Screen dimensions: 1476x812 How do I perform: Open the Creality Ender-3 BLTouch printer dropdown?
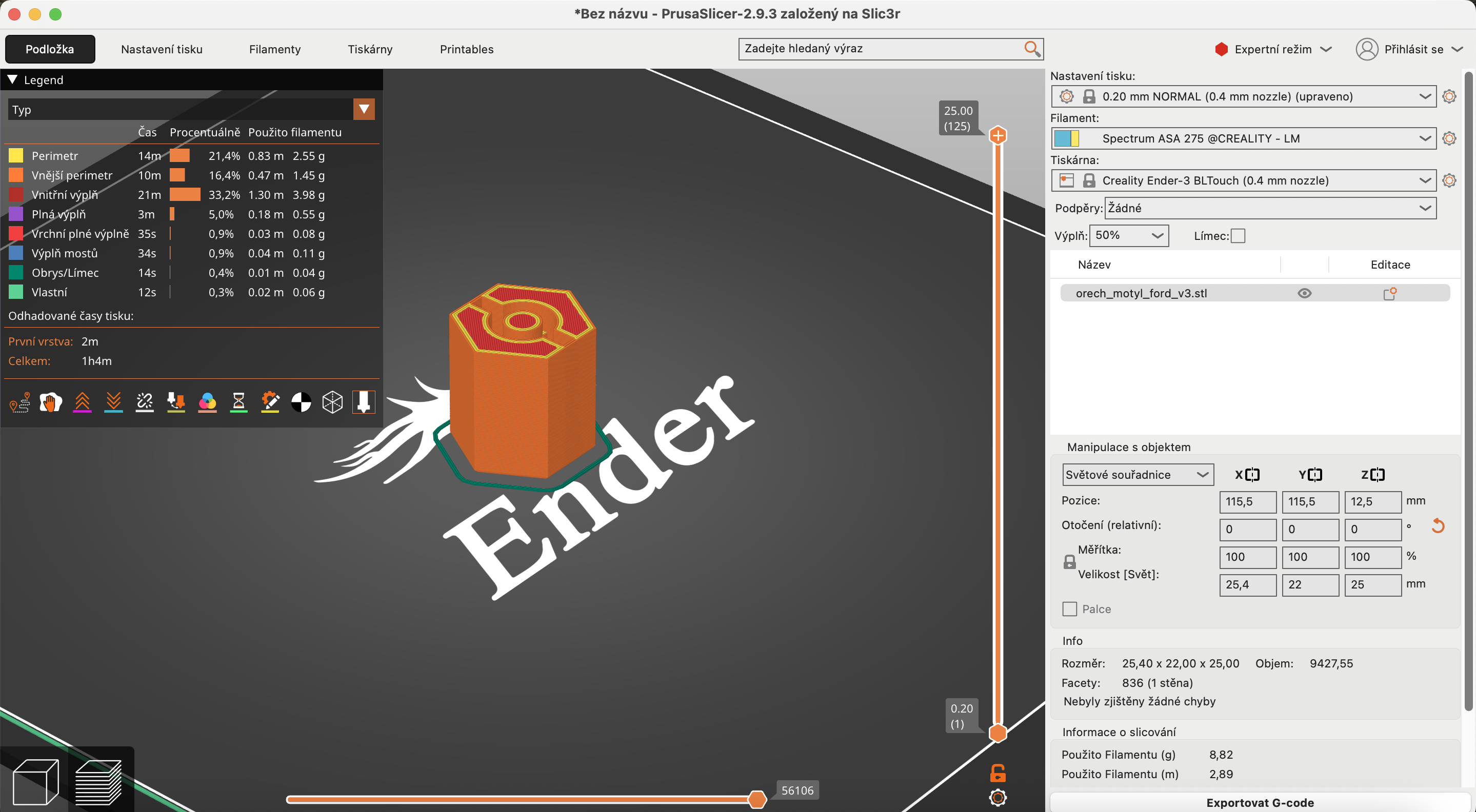[1243, 180]
